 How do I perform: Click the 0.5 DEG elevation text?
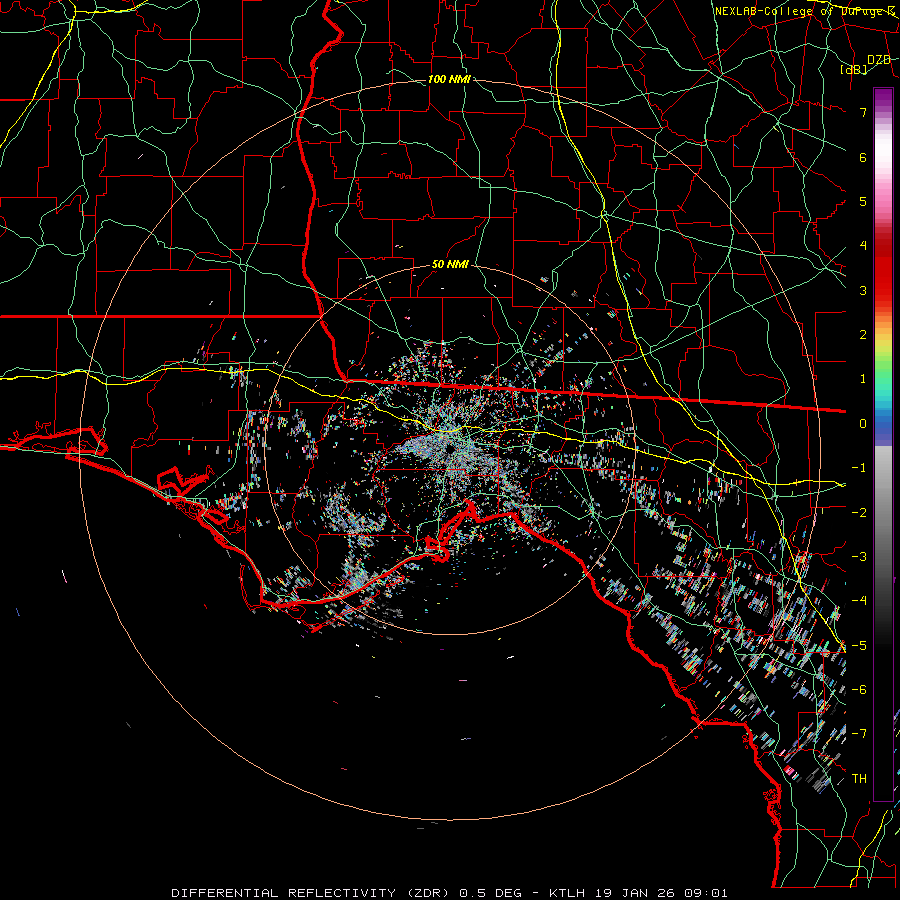pos(491,893)
